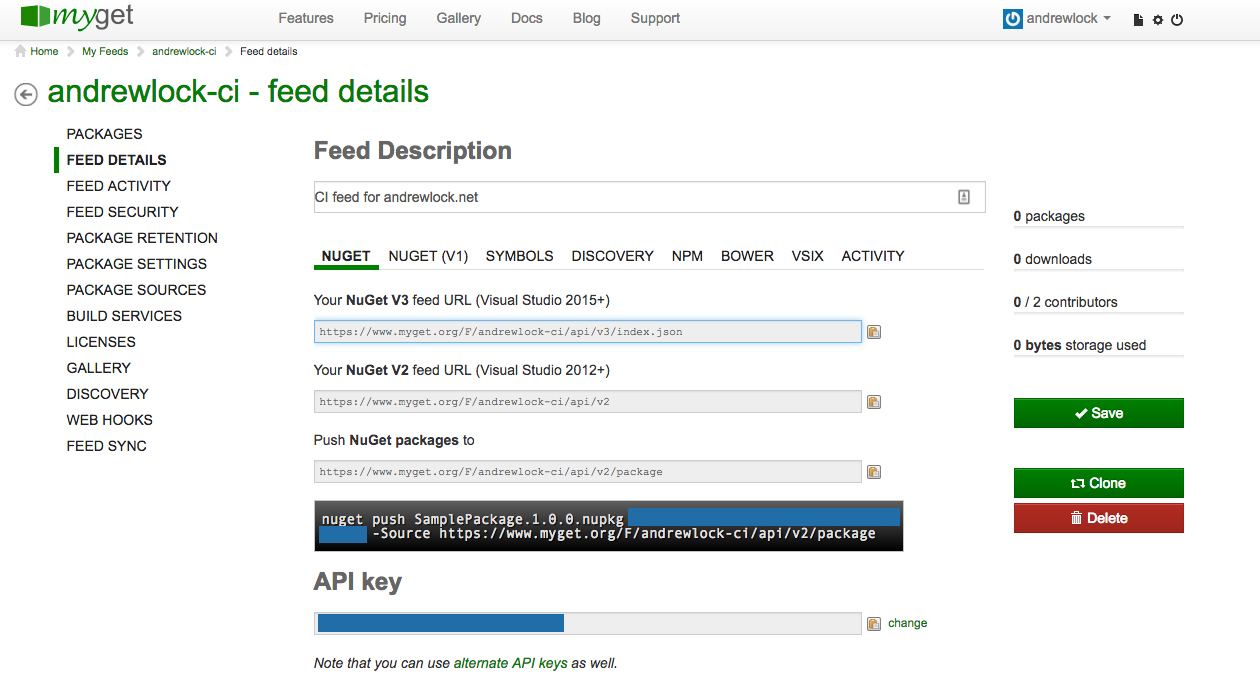Open BUILD SERVICES in sidebar

pyautogui.click(x=124, y=316)
